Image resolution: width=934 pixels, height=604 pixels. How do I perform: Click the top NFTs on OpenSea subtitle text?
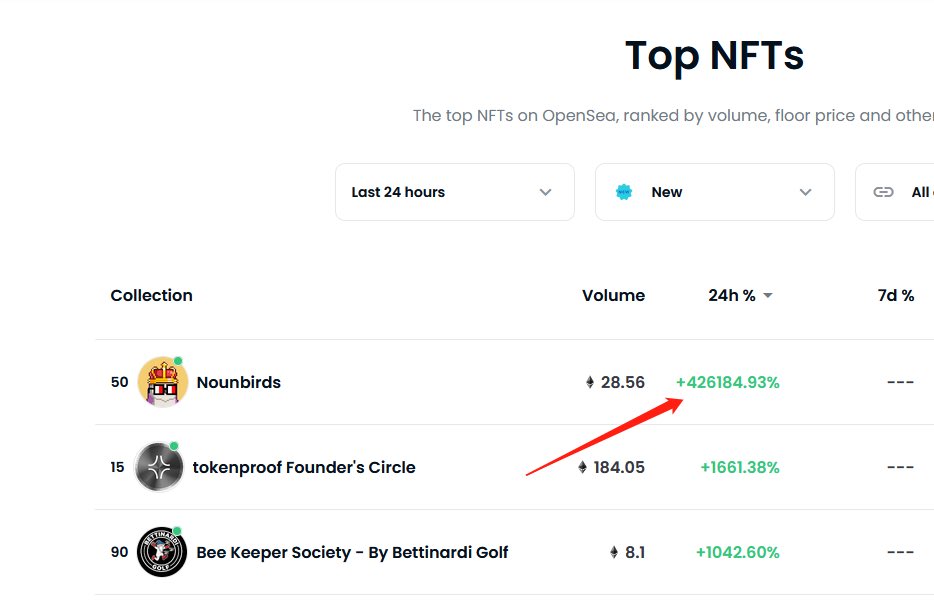[673, 116]
